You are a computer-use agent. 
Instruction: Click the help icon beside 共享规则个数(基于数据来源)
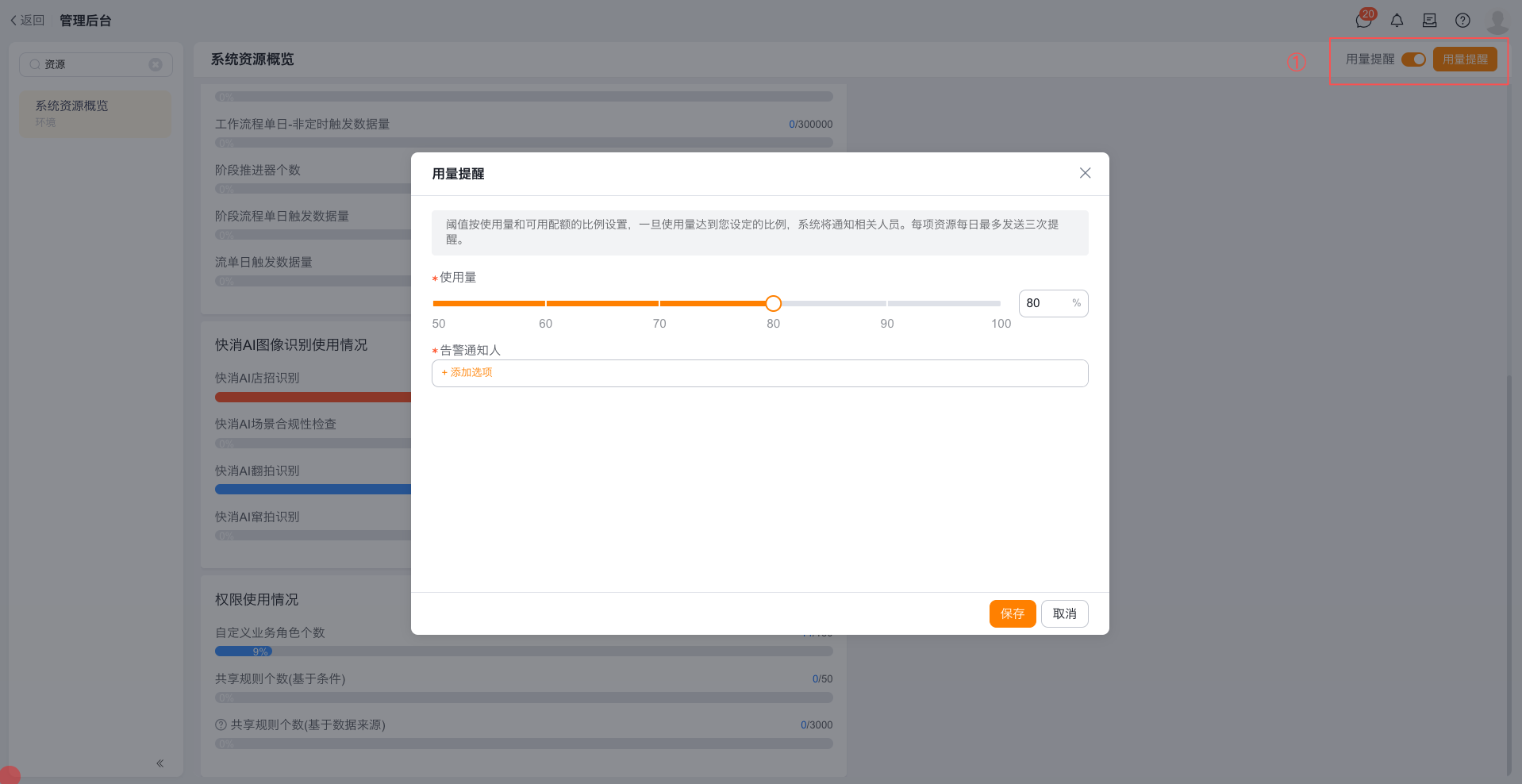(x=221, y=724)
